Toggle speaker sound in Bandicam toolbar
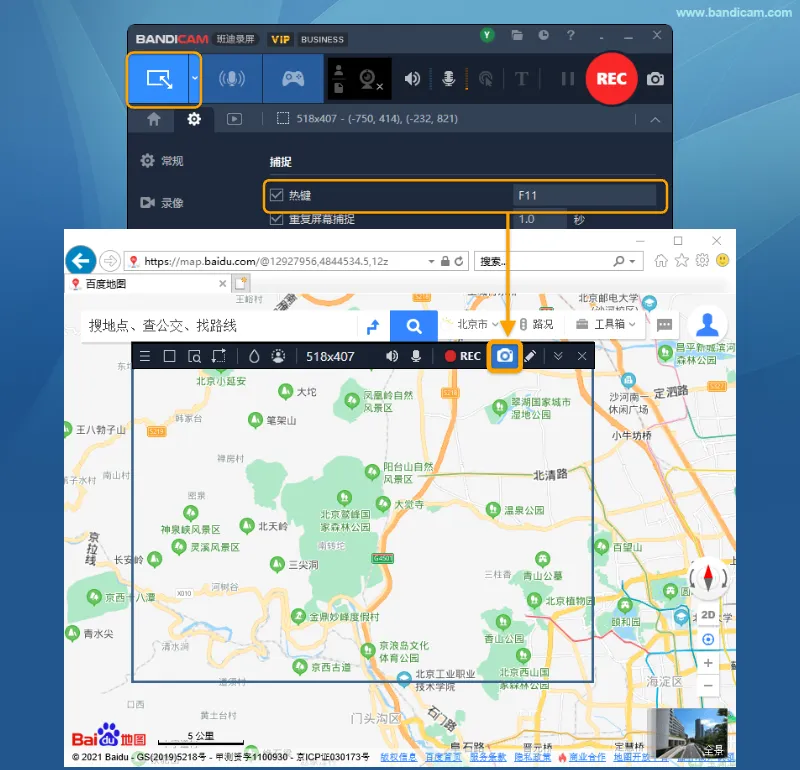800x770 pixels. 412,79
